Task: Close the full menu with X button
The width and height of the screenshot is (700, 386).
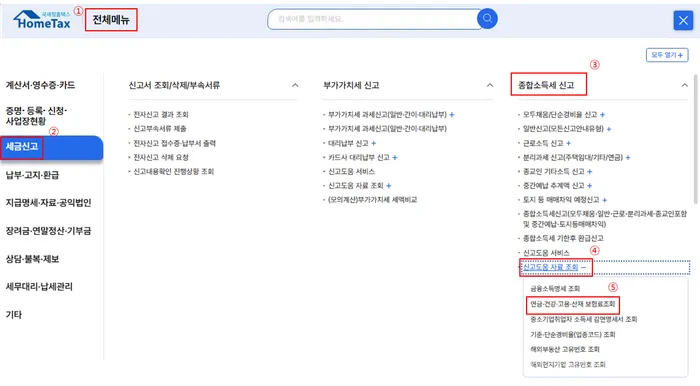Action: (x=683, y=21)
